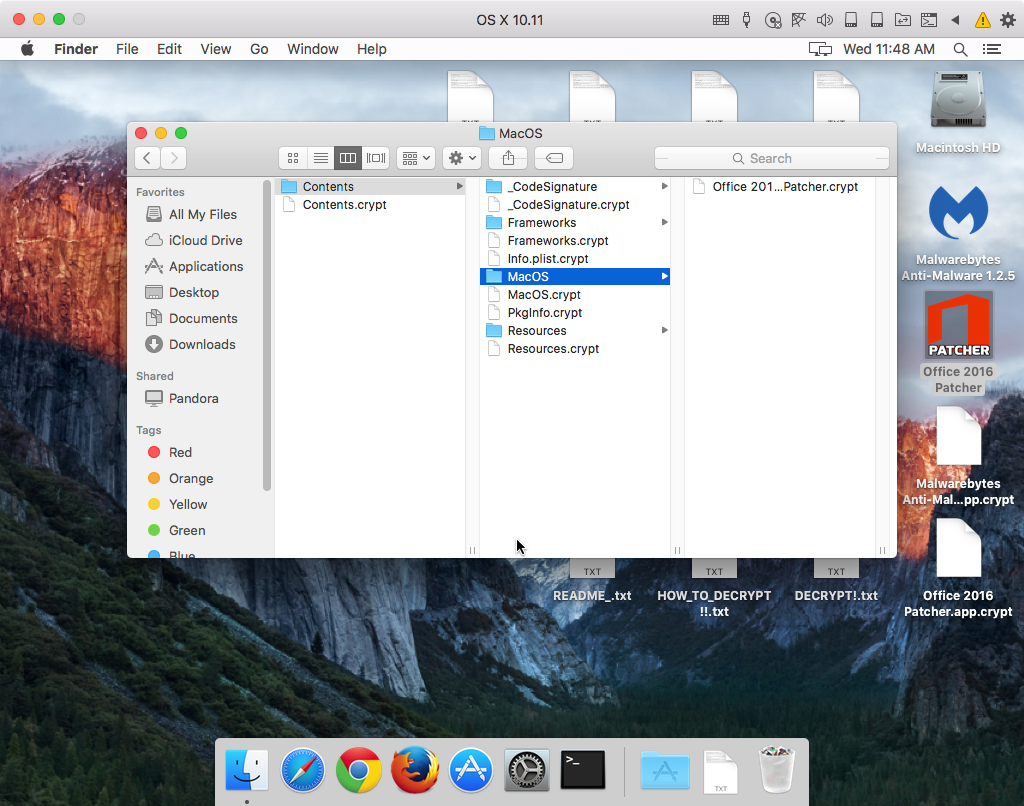Open Downloads in the sidebar
Screen dimensions: 1024x806
190,344
